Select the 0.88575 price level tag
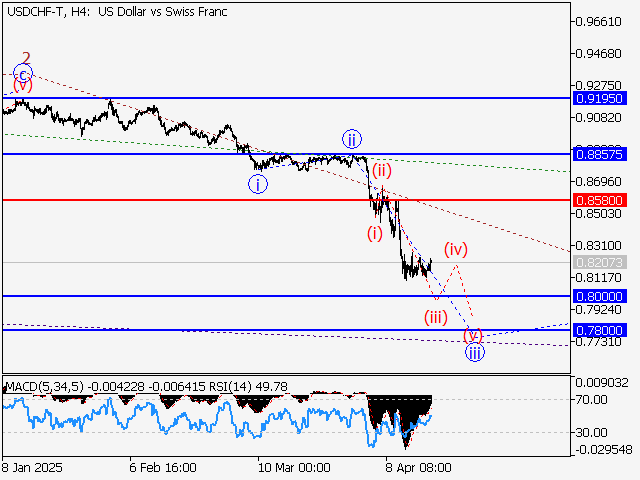 (600, 154)
